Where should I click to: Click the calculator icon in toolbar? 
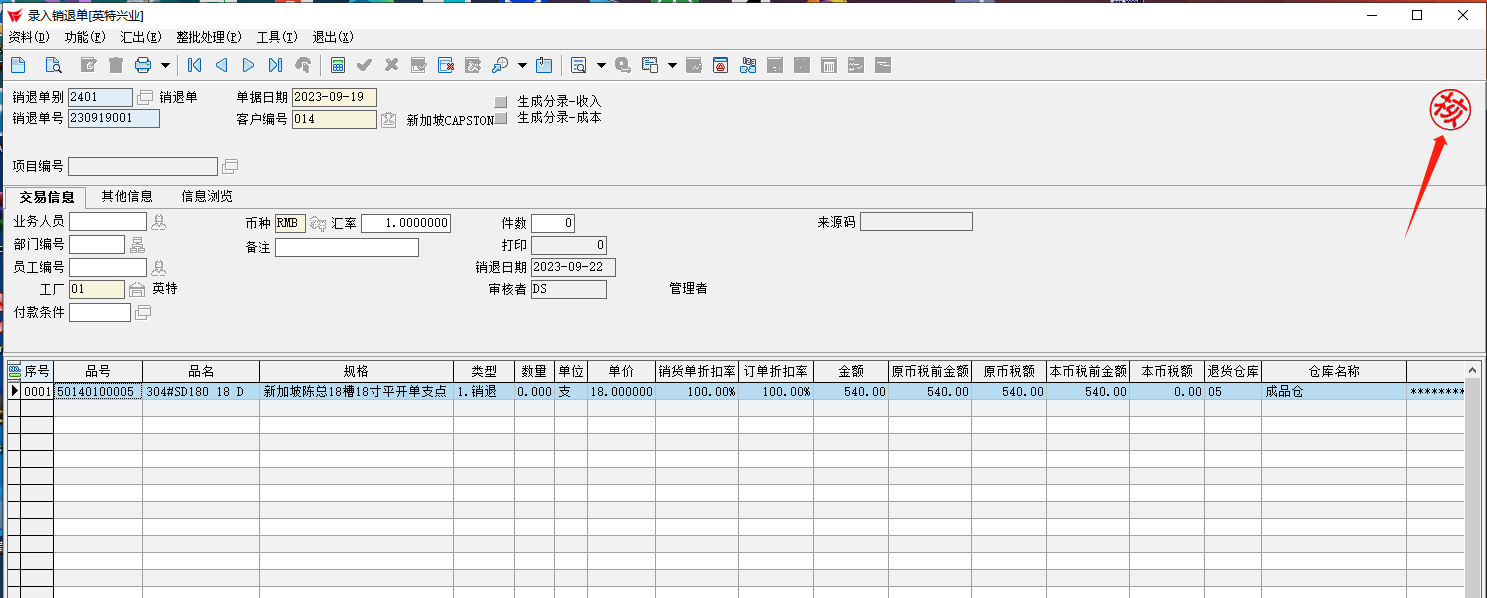pyautogui.click(x=338, y=66)
